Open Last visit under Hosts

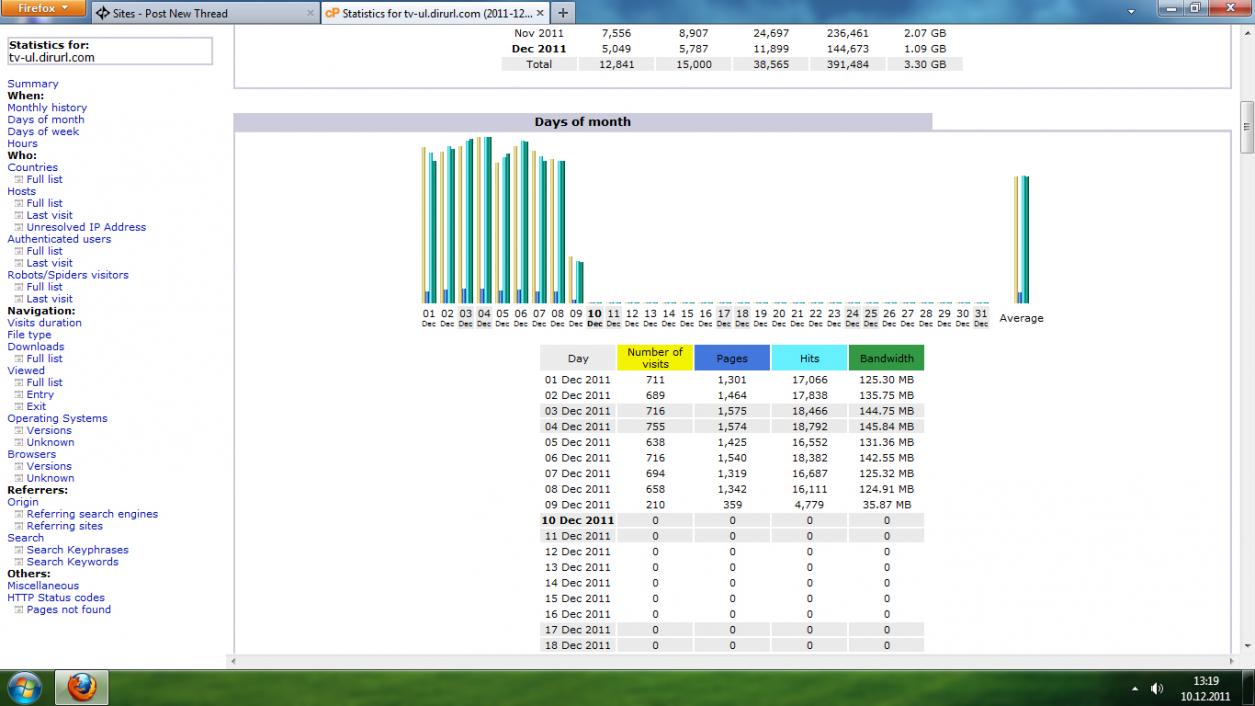(50, 216)
